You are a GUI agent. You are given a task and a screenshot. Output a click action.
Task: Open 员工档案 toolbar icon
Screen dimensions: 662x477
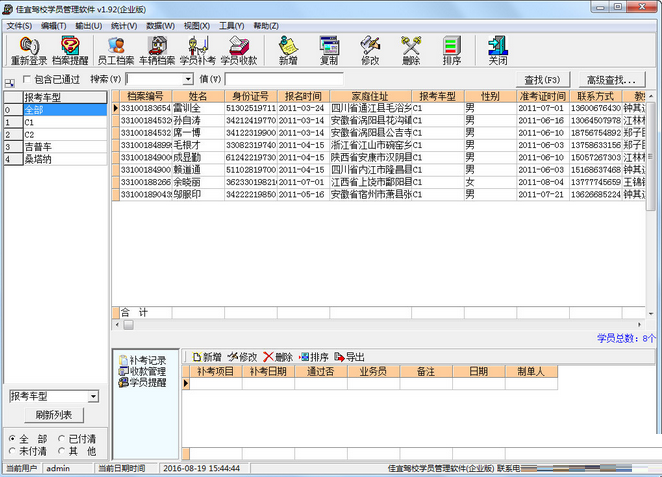(x=116, y=51)
